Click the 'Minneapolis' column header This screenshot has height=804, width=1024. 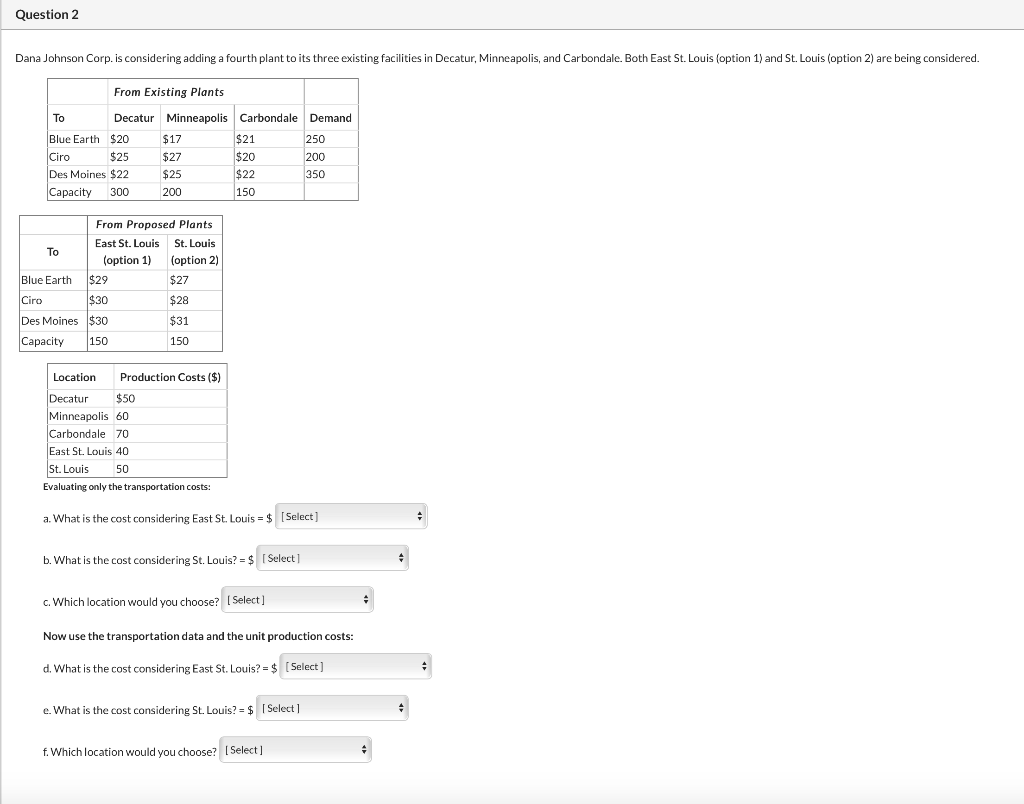click(x=197, y=118)
